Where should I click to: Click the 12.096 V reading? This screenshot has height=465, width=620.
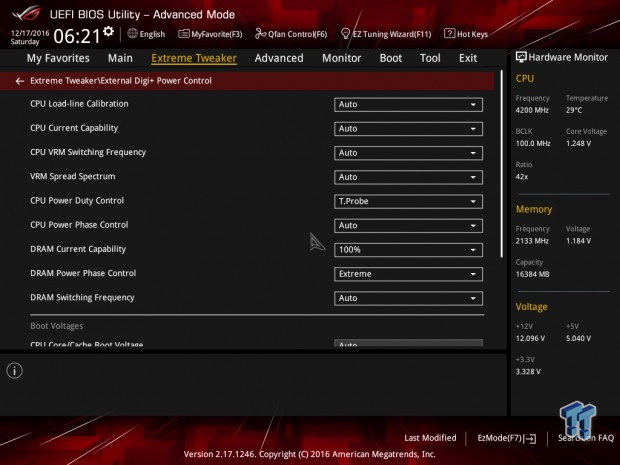click(x=530, y=338)
